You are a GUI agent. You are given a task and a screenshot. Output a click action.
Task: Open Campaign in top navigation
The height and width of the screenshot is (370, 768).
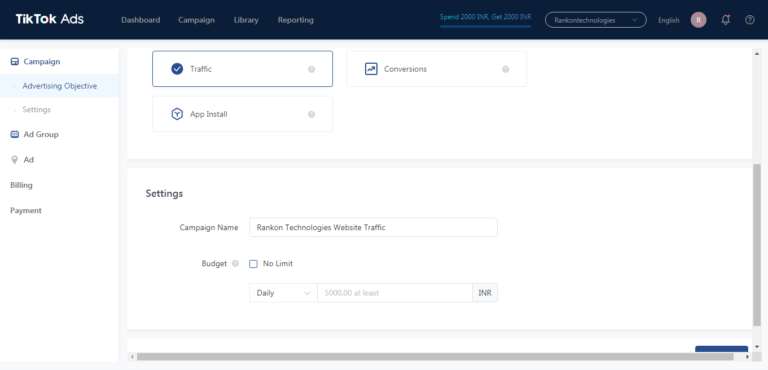tap(196, 20)
